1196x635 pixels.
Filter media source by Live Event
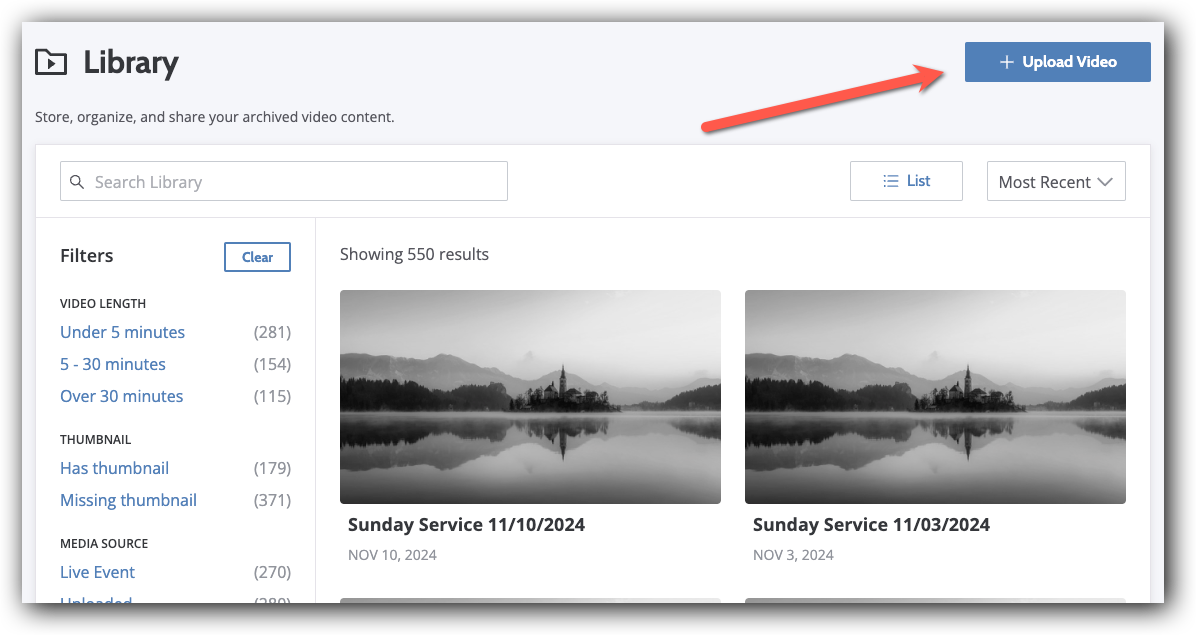click(x=97, y=572)
